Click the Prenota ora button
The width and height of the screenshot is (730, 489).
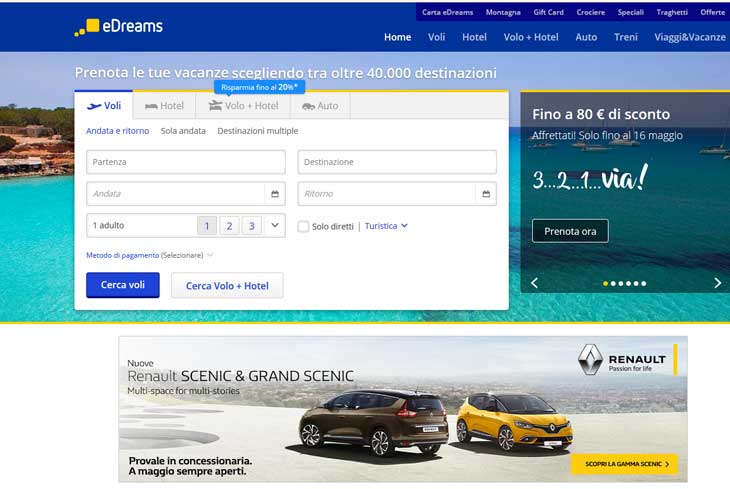click(570, 231)
